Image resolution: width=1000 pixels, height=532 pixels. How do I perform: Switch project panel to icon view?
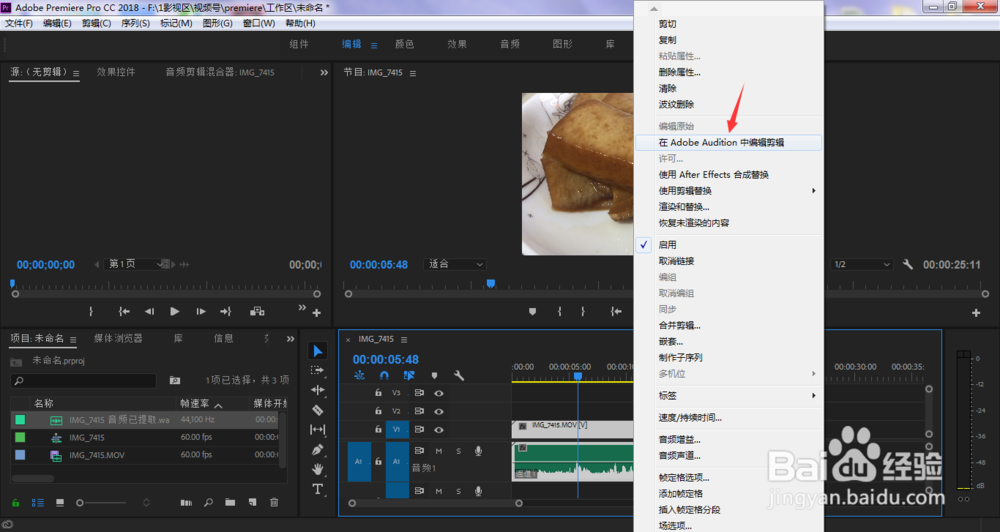[x=60, y=503]
